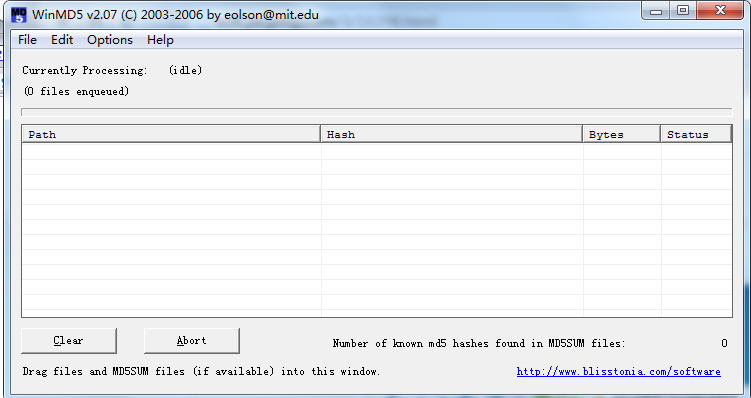Image resolution: width=751 pixels, height=398 pixels.
Task: Open the blisstonia.com software link
Action: click(x=618, y=372)
